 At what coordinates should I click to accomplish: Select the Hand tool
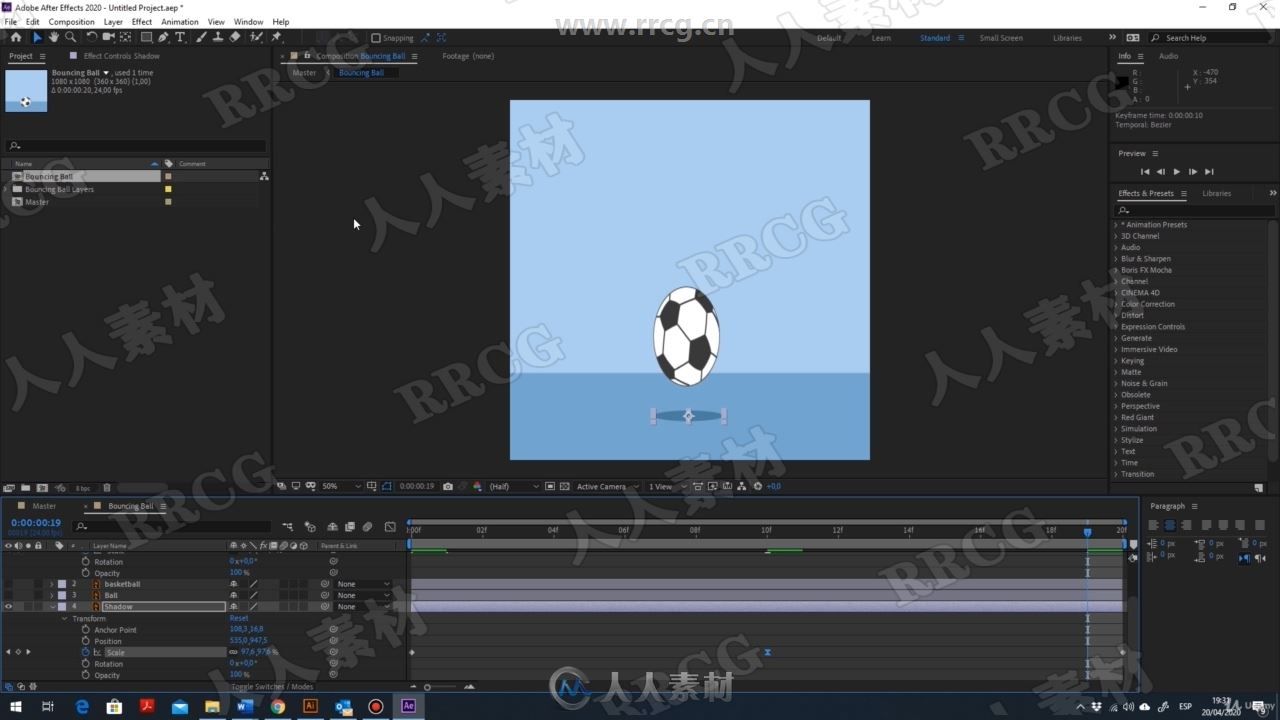pos(53,37)
